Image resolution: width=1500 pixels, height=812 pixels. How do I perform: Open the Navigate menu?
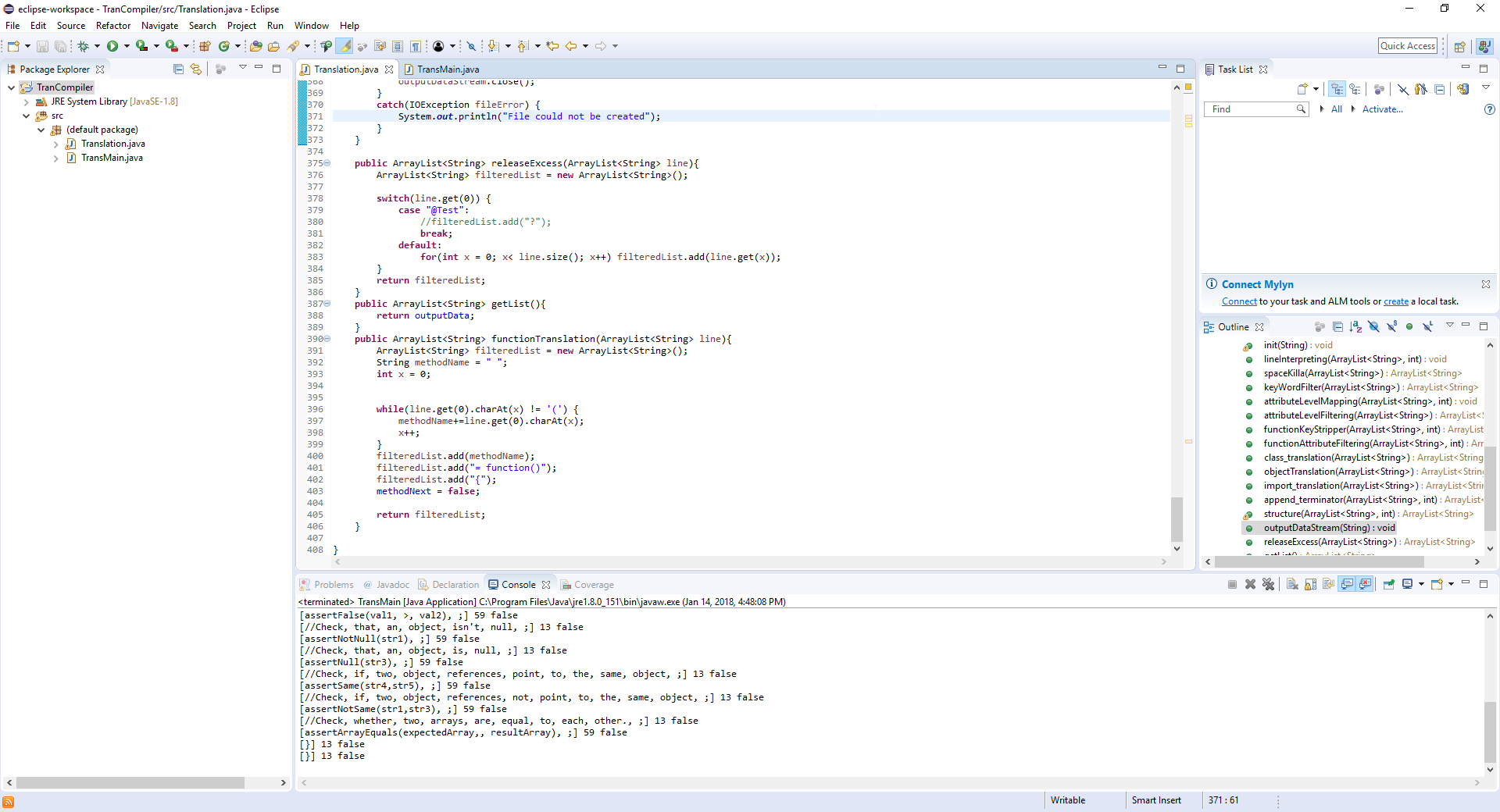tap(159, 26)
